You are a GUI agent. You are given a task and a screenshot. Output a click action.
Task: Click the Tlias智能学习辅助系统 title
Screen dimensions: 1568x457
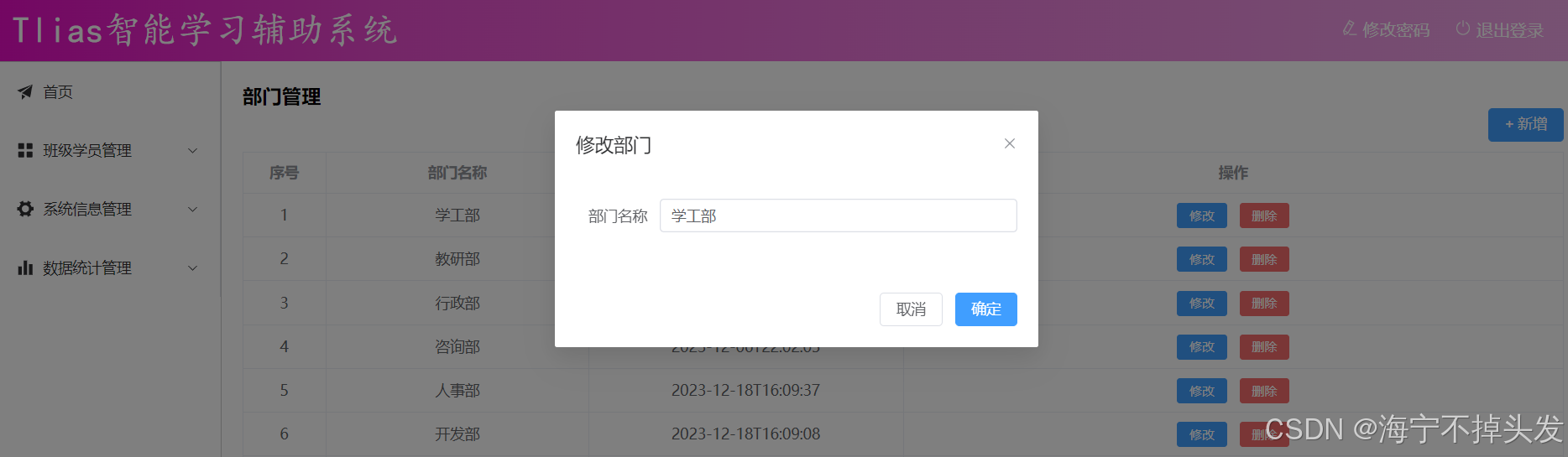[204, 30]
